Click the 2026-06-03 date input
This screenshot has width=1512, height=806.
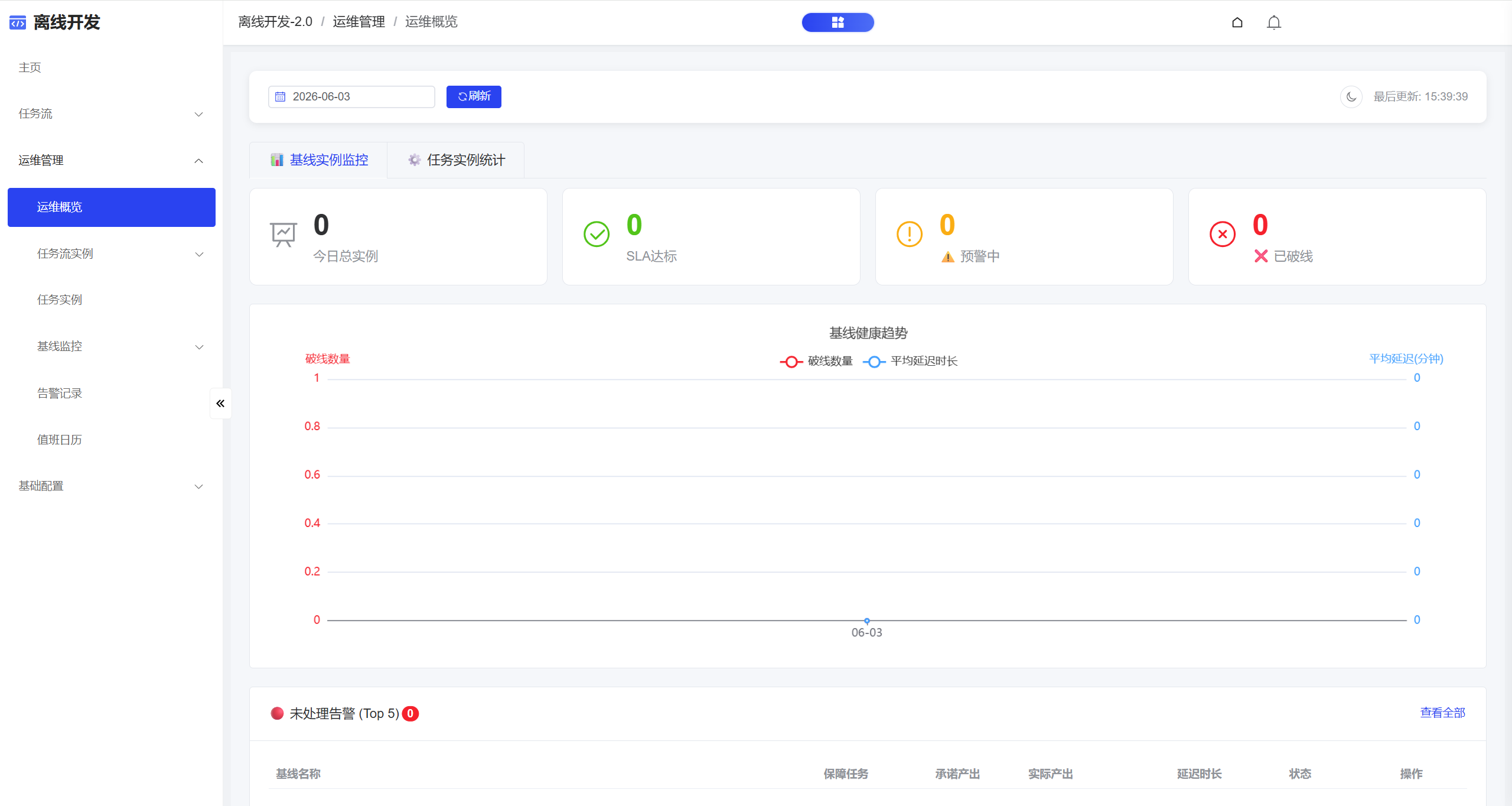[x=351, y=97]
